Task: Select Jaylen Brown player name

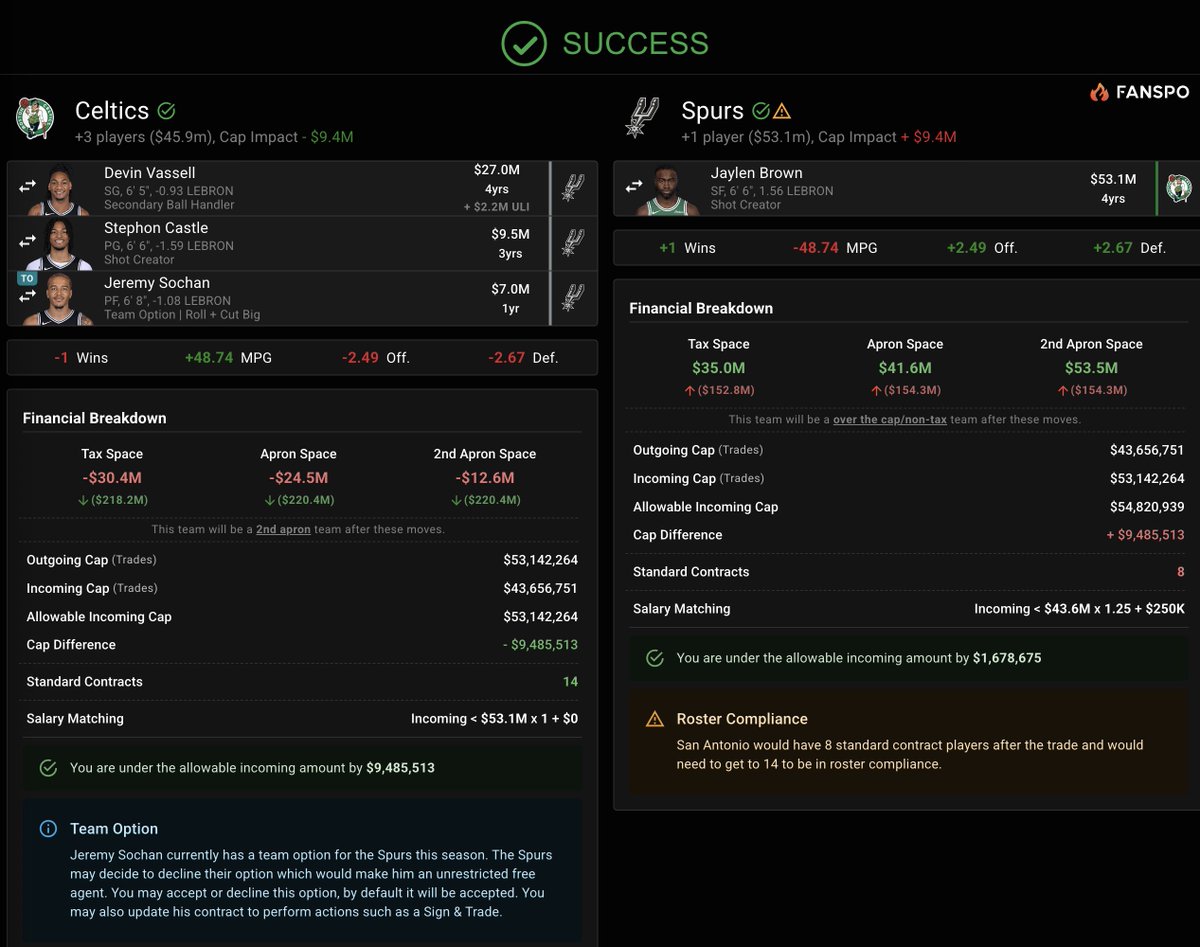Action: [x=757, y=173]
